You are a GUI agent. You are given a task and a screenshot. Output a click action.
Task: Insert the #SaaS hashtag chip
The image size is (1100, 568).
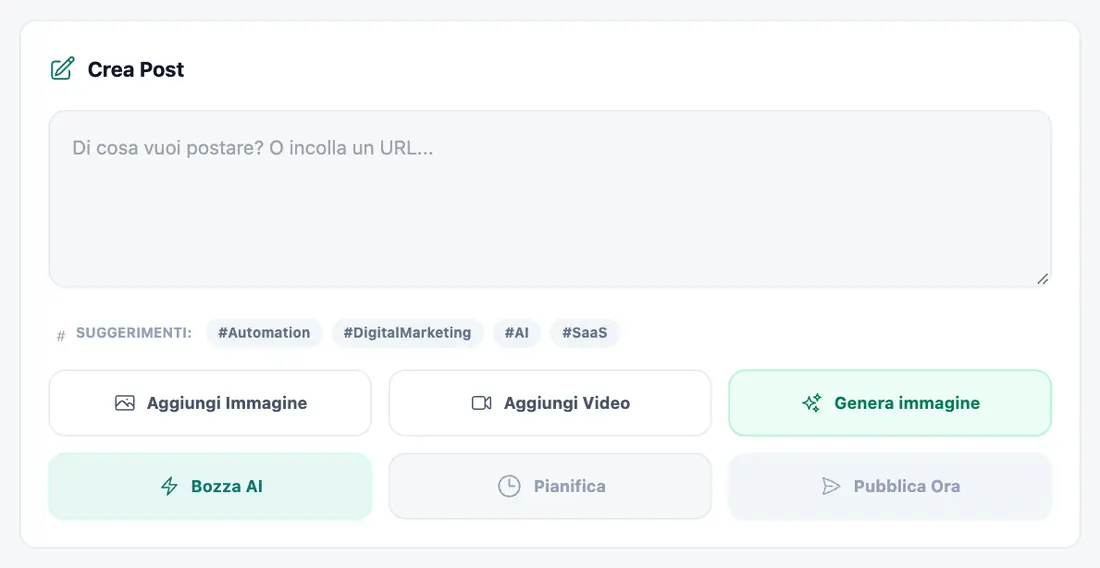coord(584,332)
